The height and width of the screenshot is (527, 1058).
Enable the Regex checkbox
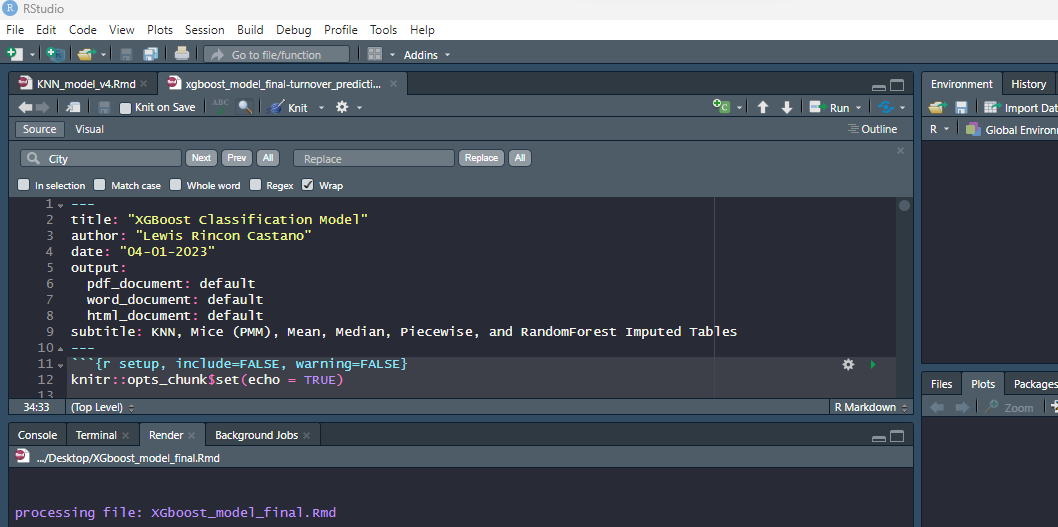click(256, 185)
